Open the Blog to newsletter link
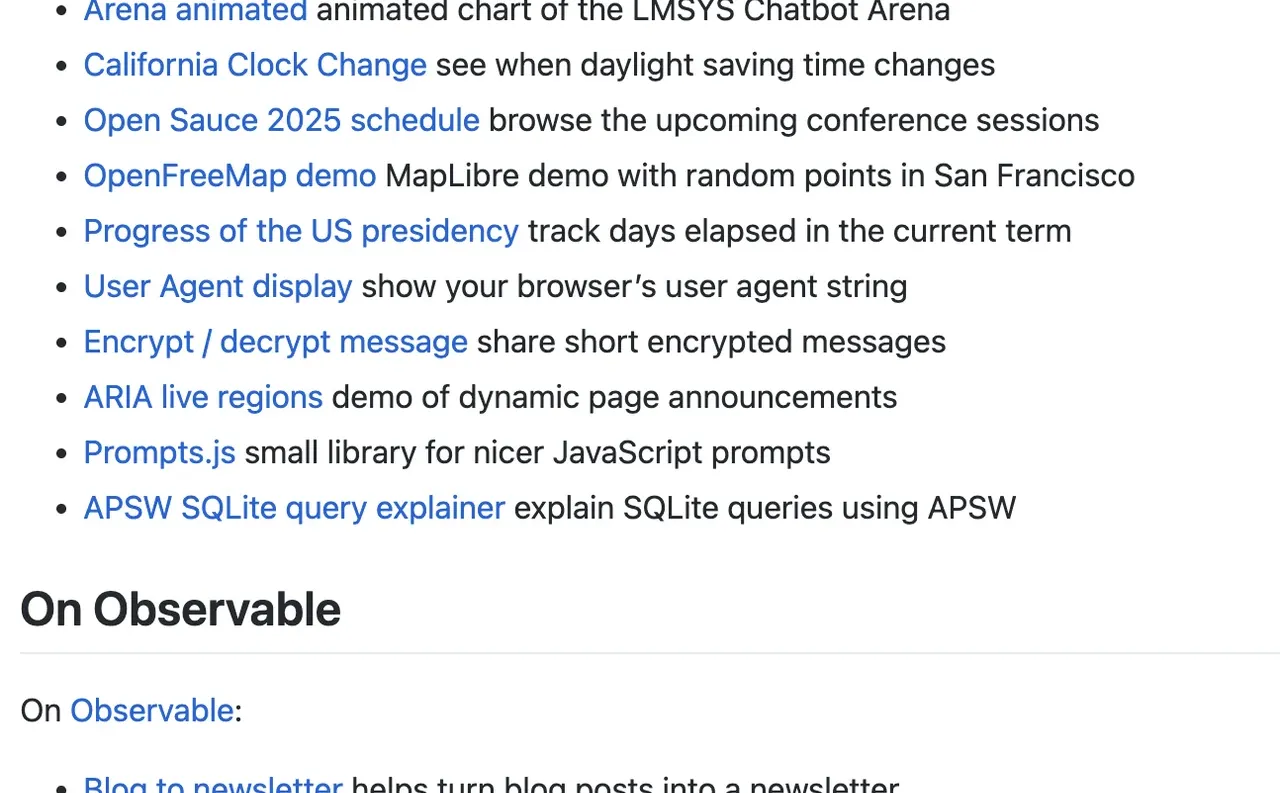The width and height of the screenshot is (1280, 793). pyautogui.click(x=213, y=785)
